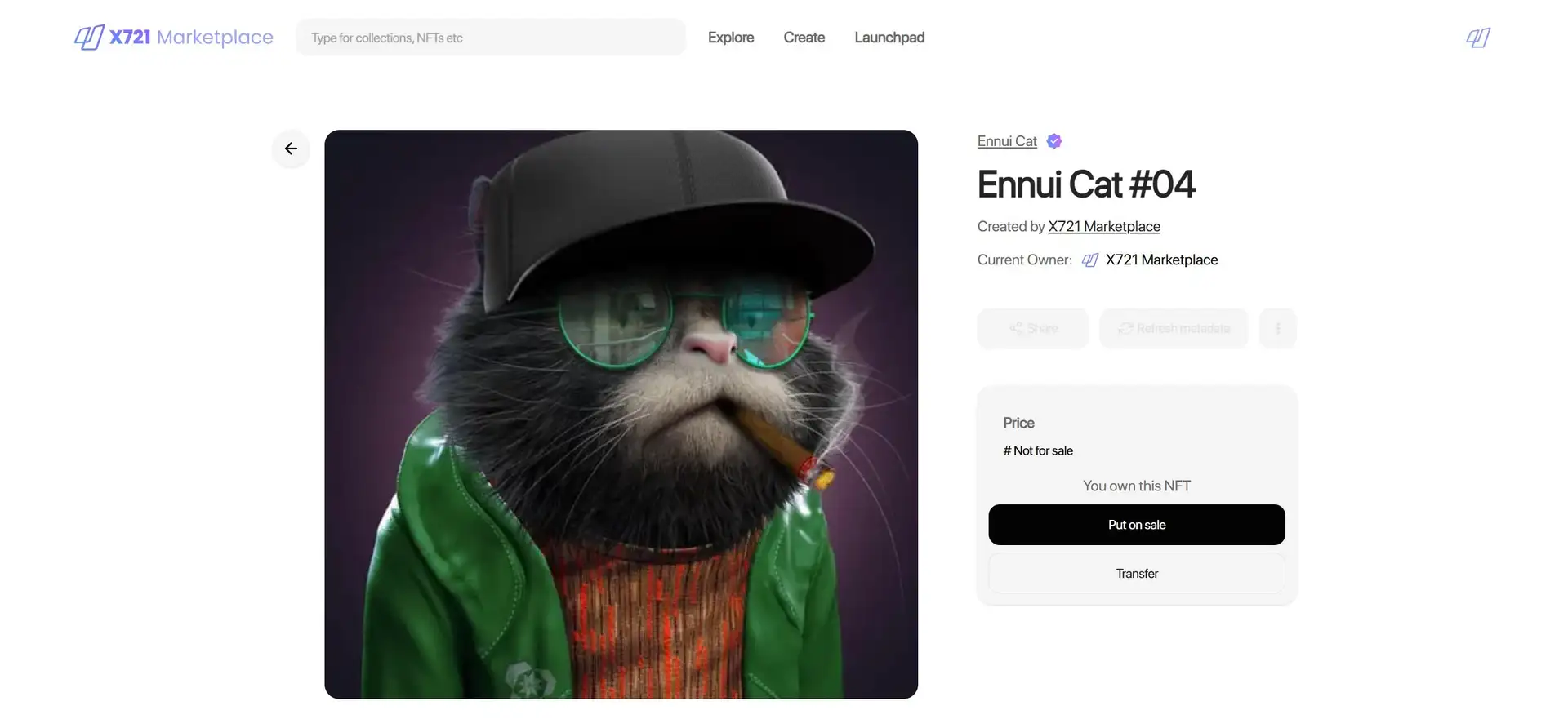Open the profile icon at top right
The image size is (1568, 719).
[1477, 38]
